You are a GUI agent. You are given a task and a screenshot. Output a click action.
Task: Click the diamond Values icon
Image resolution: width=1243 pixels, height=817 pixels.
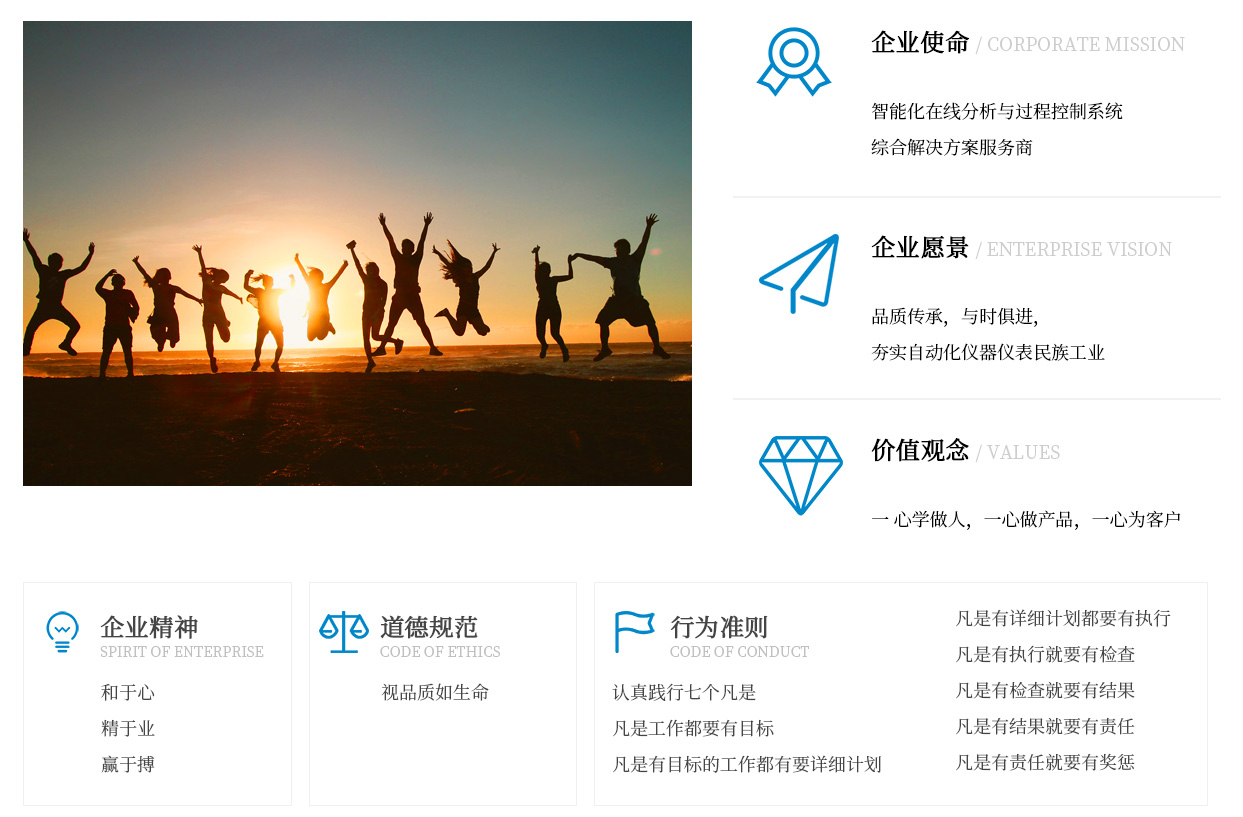800,475
